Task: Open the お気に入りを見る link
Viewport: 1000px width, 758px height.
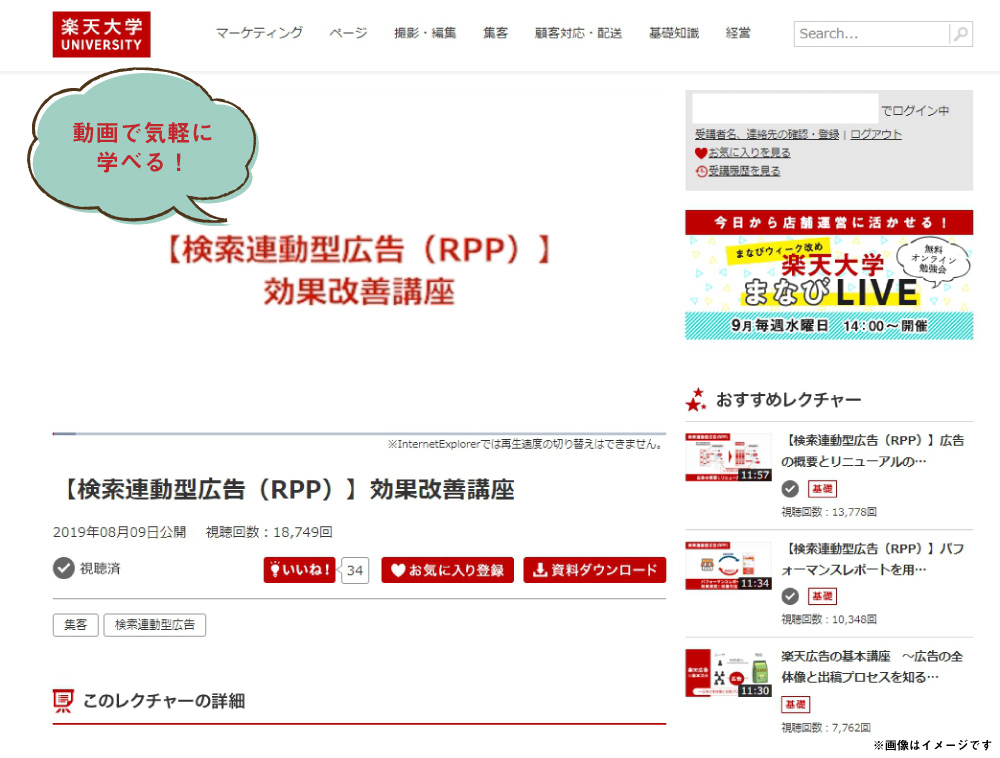Action: point(749,153)
